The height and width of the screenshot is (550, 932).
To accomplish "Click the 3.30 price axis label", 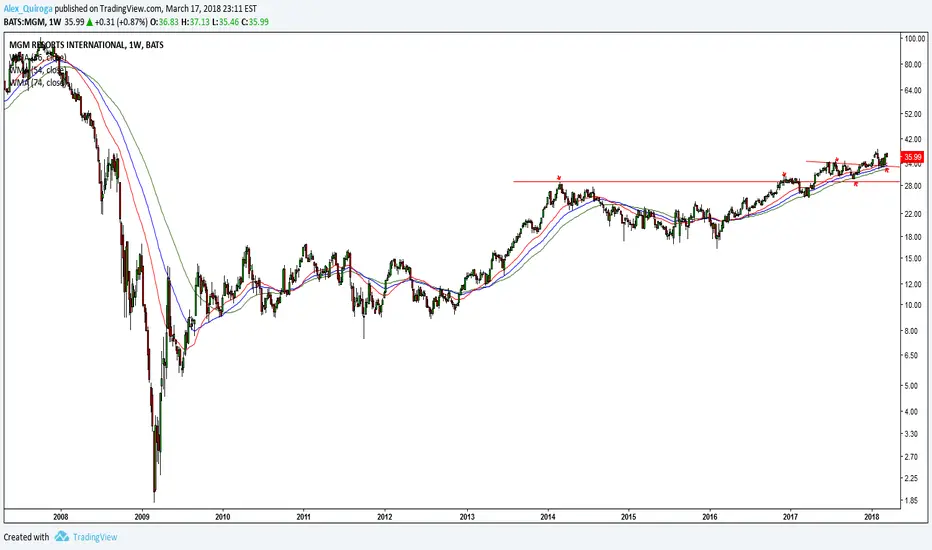I will (x=911, y=434).
